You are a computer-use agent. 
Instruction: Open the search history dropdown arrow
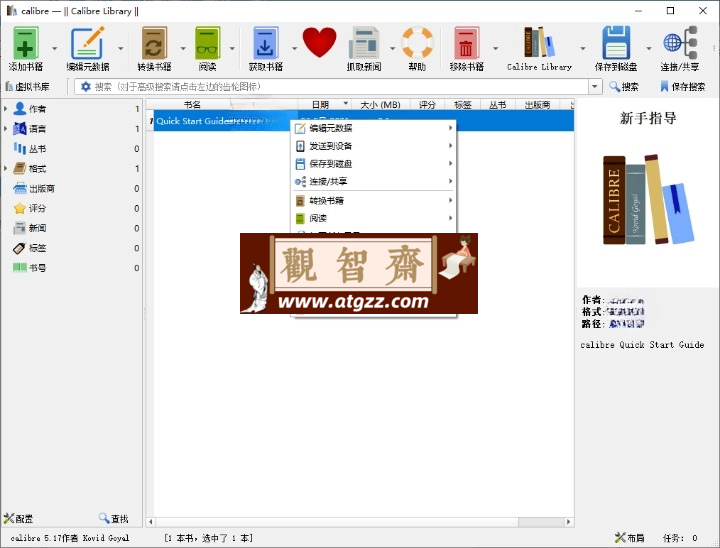click(595, 86)
